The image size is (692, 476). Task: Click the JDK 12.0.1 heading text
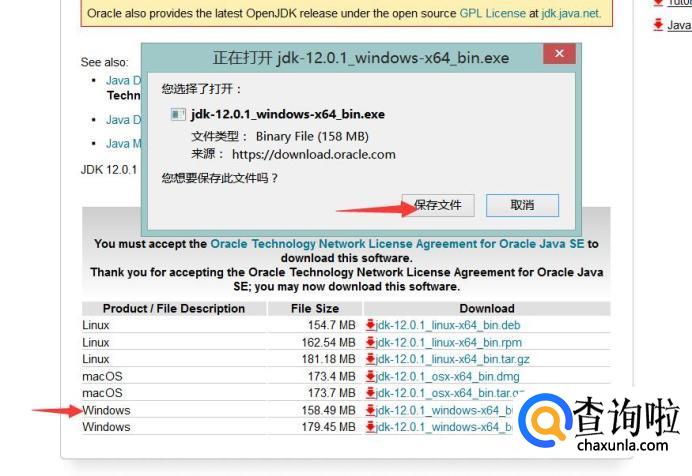(x=109, y=170)
